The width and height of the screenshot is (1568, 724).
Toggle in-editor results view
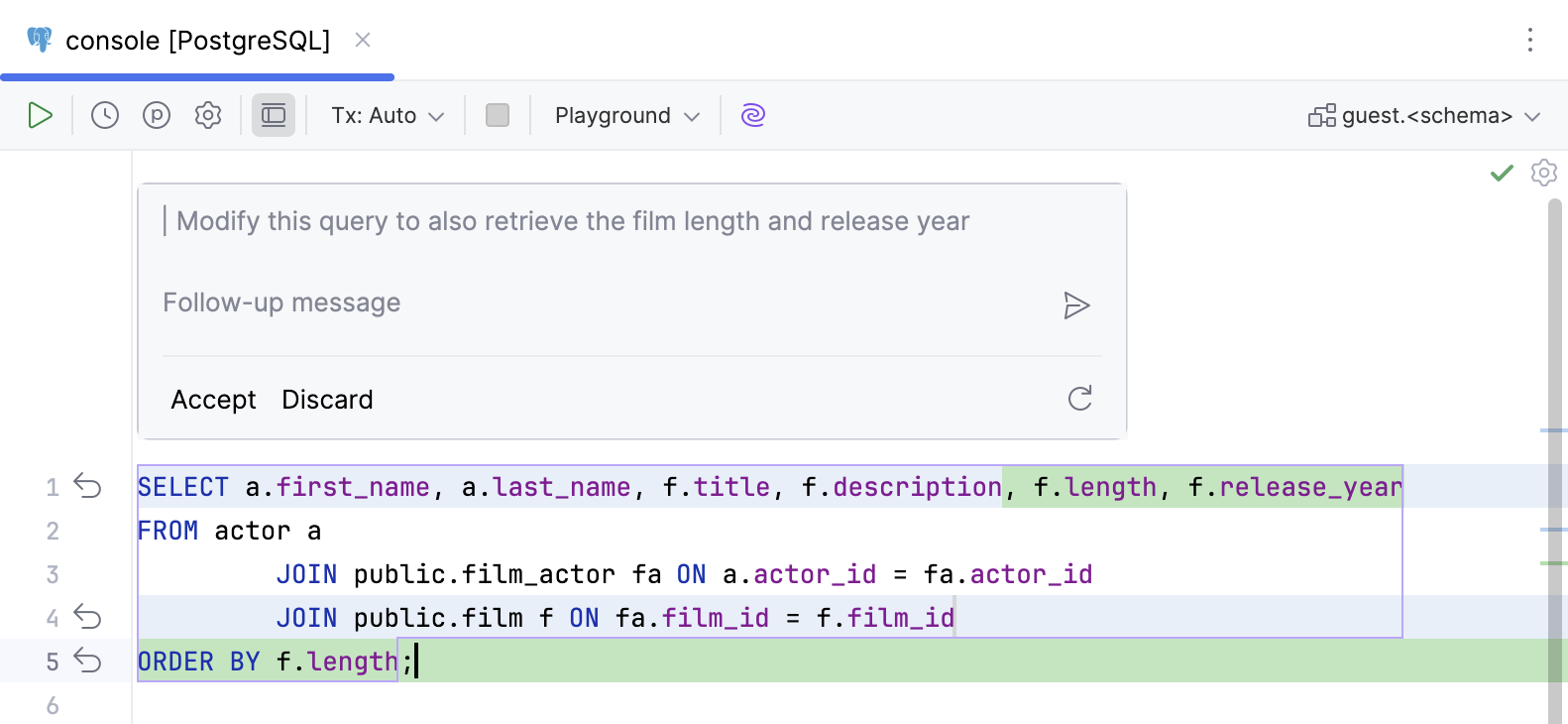[x=274, y=115]
